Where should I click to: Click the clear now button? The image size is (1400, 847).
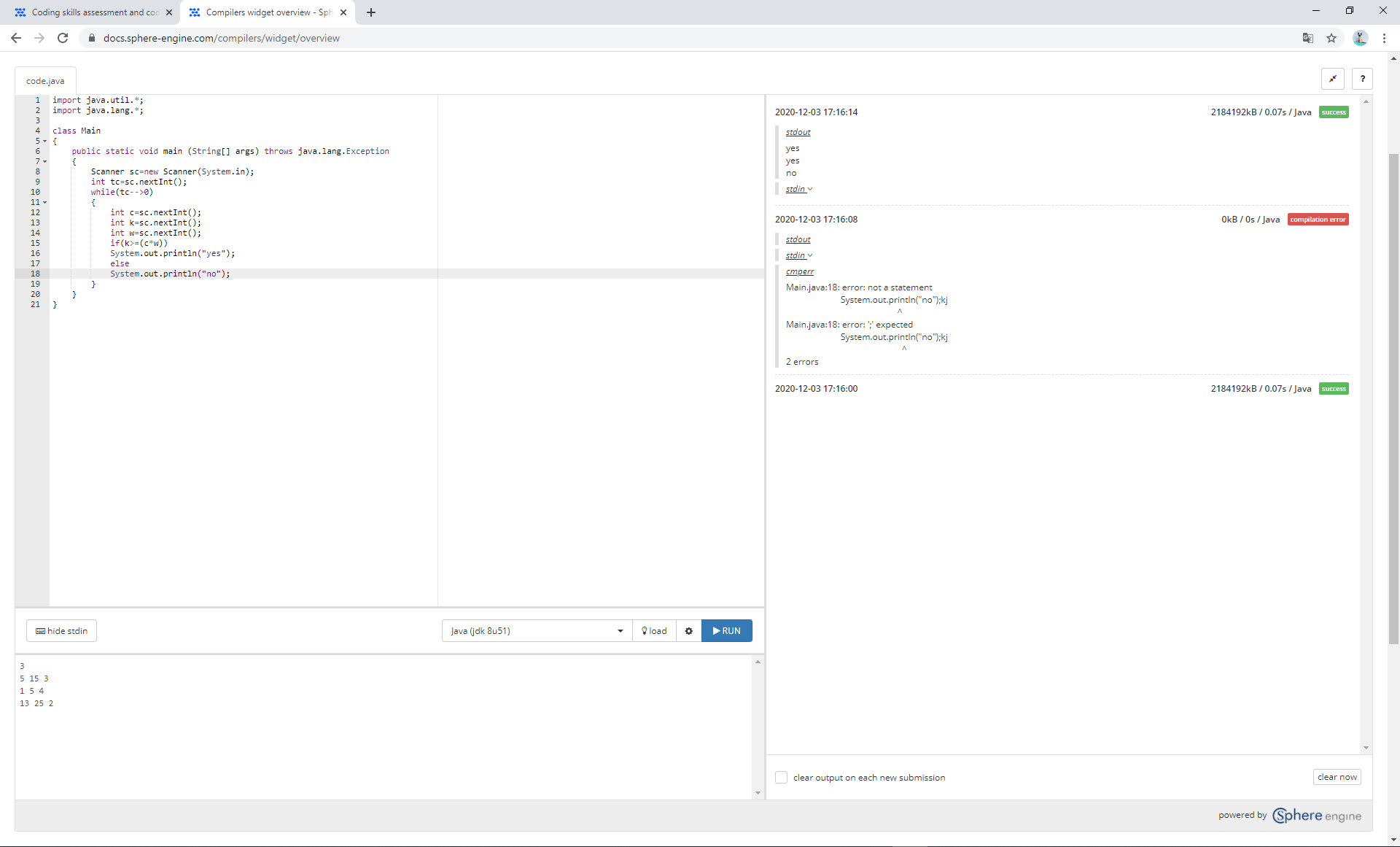click(x=1337, y=777)
